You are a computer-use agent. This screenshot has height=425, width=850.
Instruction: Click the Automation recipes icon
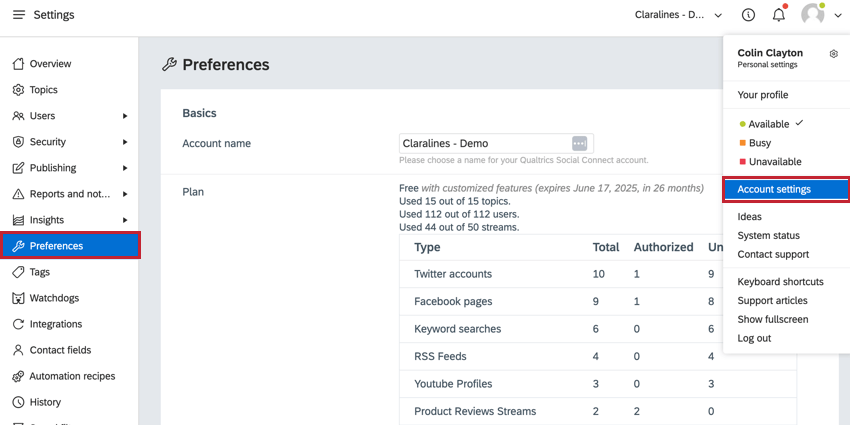(18, 376)
